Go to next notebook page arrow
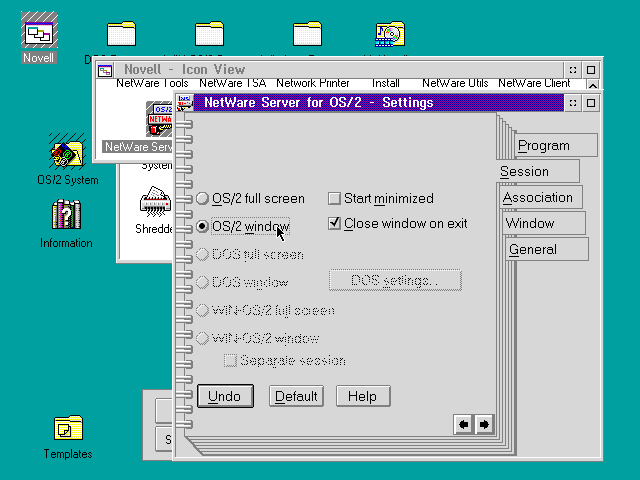This screenshot has height=480, width=640. 484,424
